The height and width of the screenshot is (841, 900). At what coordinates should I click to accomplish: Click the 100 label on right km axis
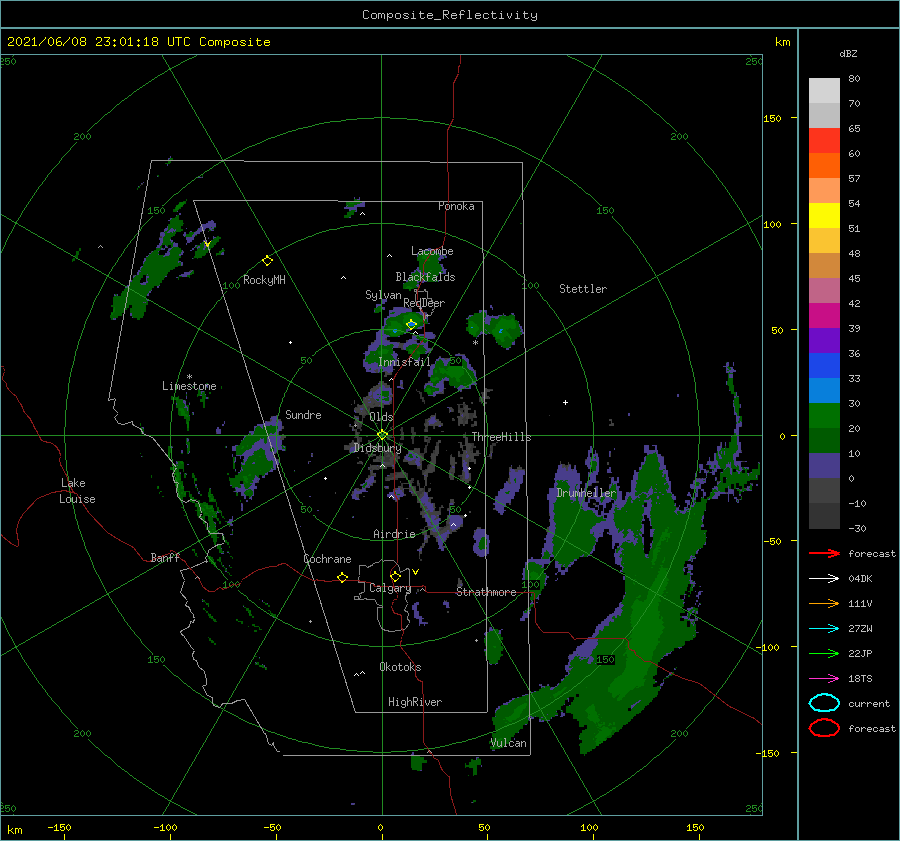pyautogui.click(x=772, y=224)
